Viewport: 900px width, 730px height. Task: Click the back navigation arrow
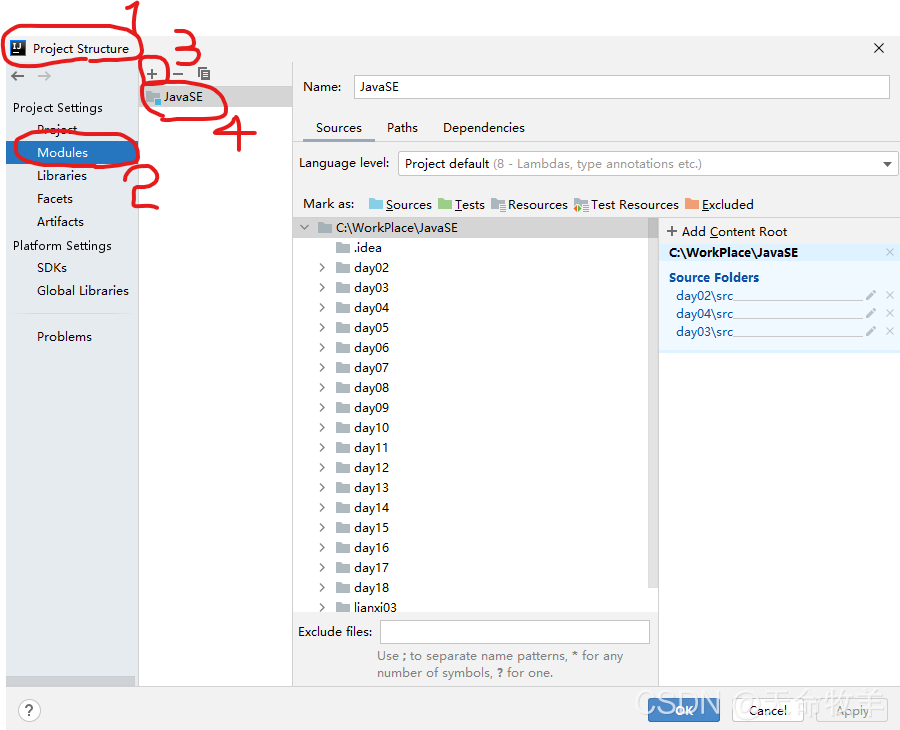pyautogui.click(x=18, y=76)
